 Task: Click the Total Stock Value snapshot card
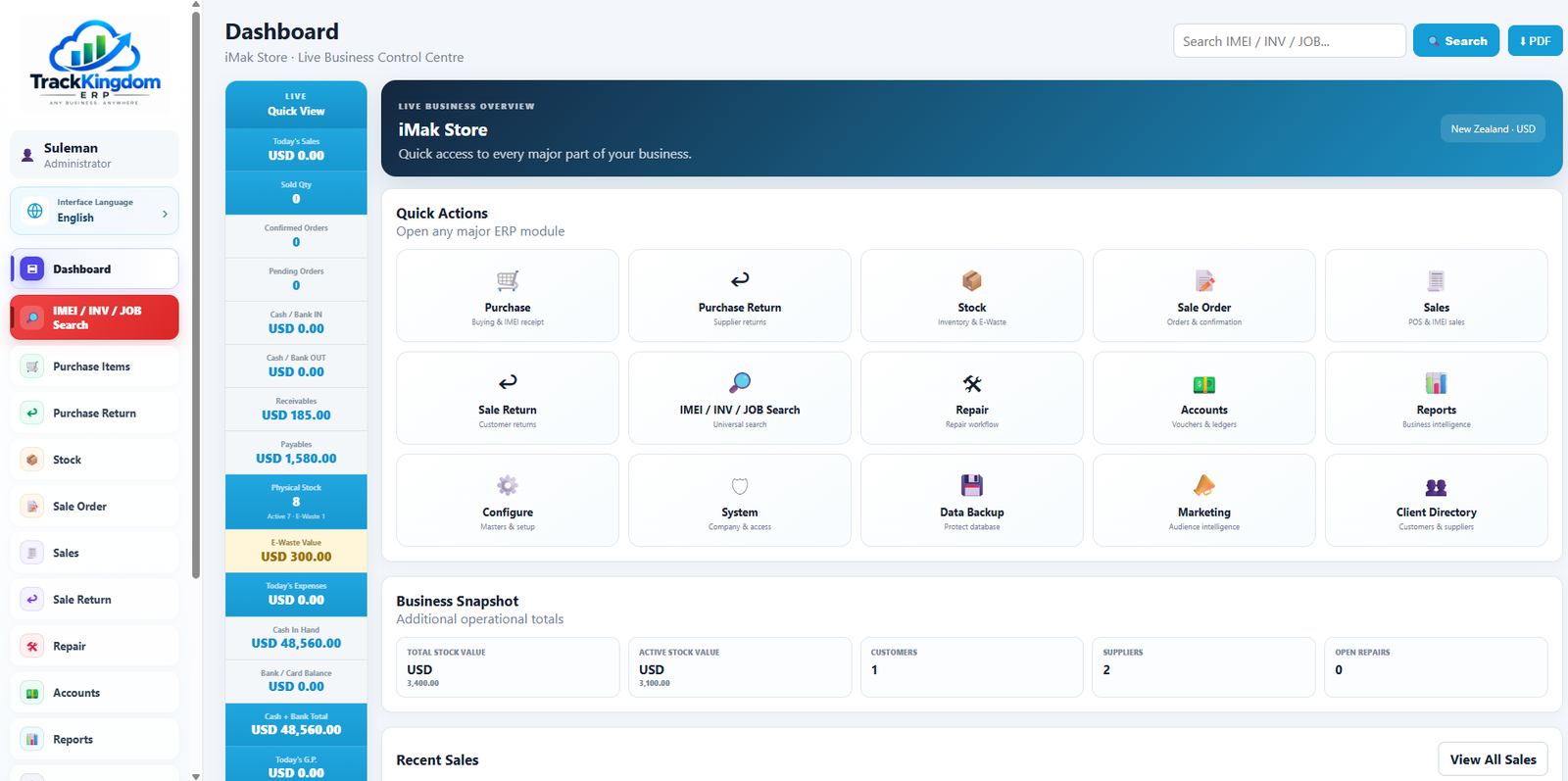pos(508,667)
